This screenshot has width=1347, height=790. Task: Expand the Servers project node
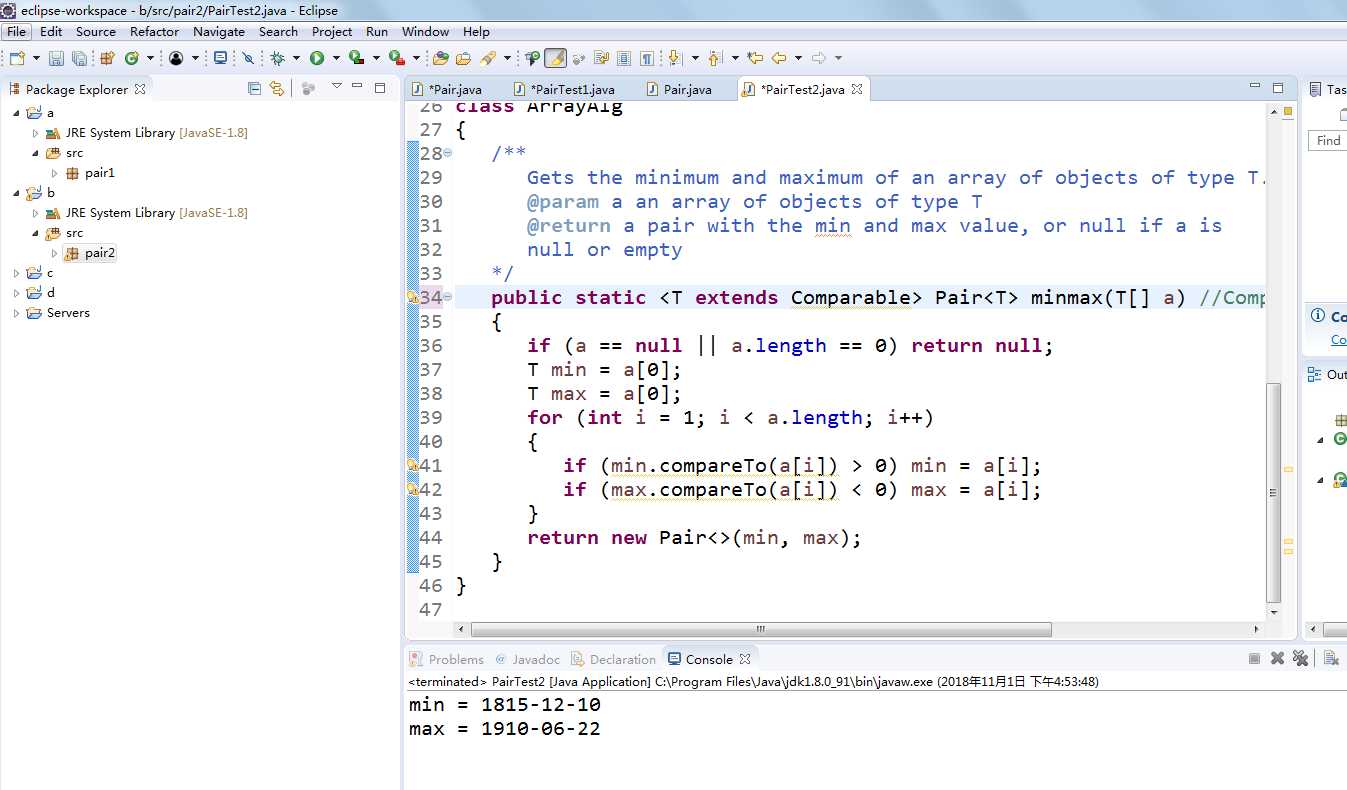[16, 313]
